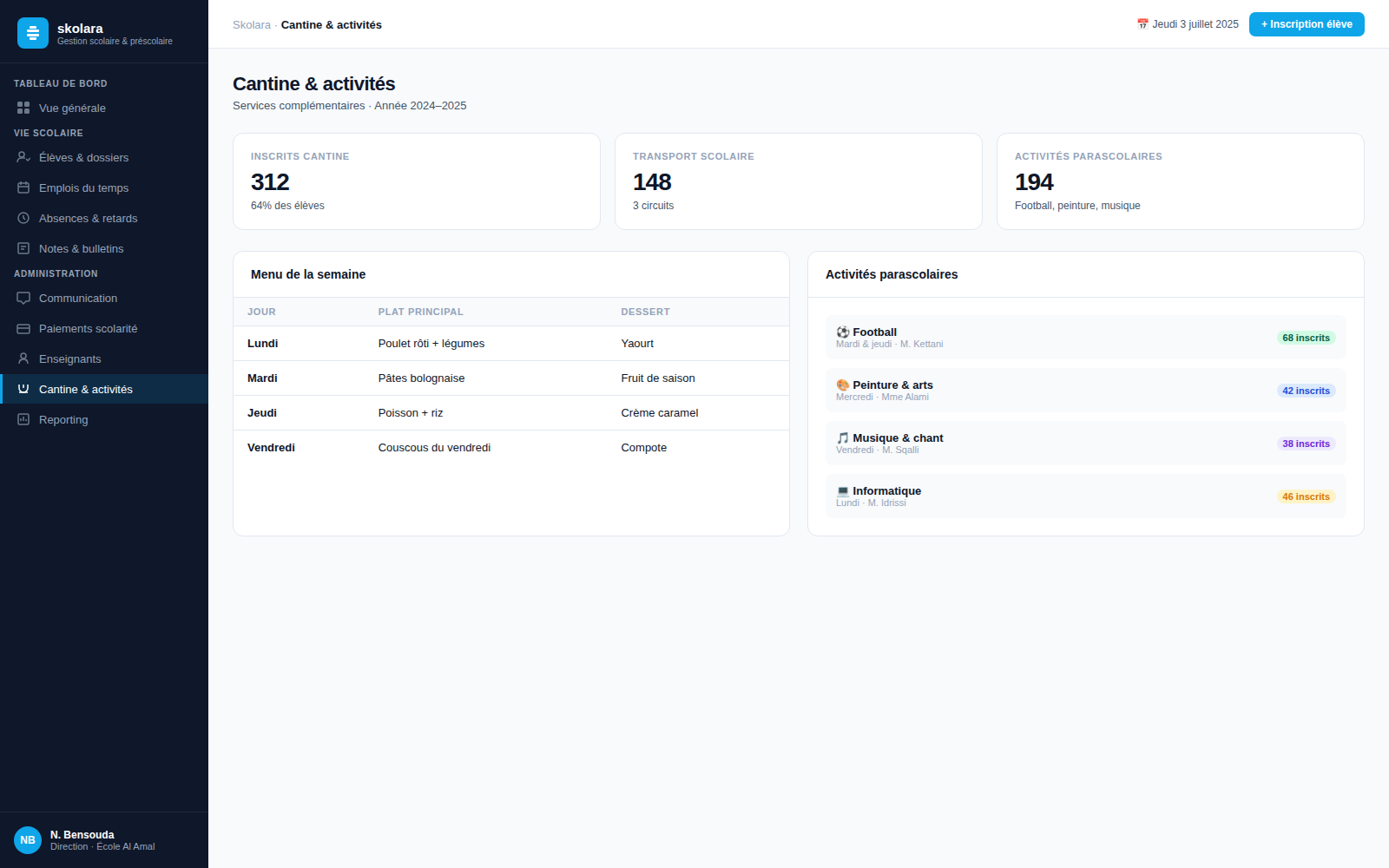Open the Informatique activity row
1389x868 pixels.
[x=1086, y=496]
